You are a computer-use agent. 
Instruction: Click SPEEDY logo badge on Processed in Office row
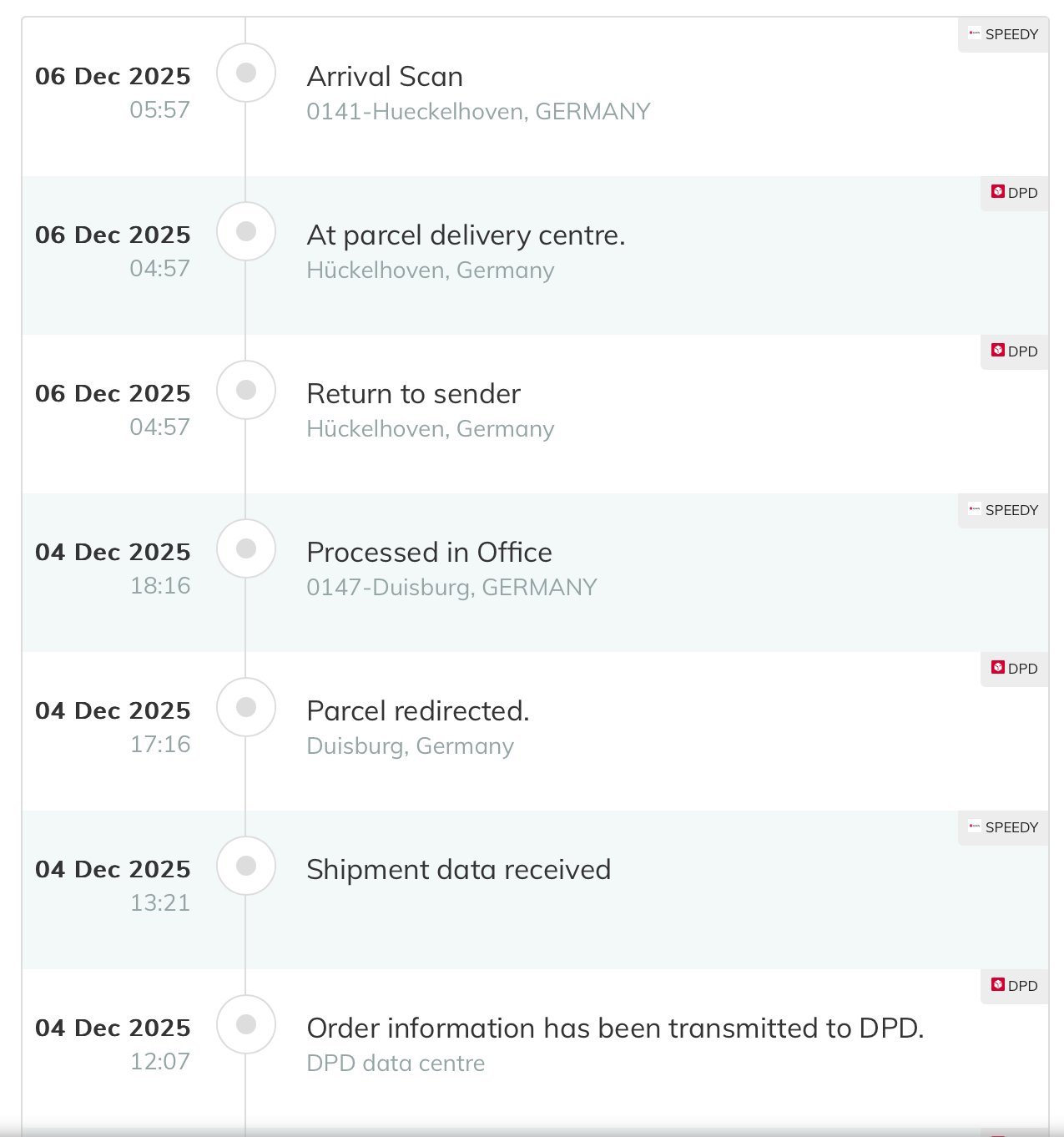pyautogui.click(x=1002, y=510)
